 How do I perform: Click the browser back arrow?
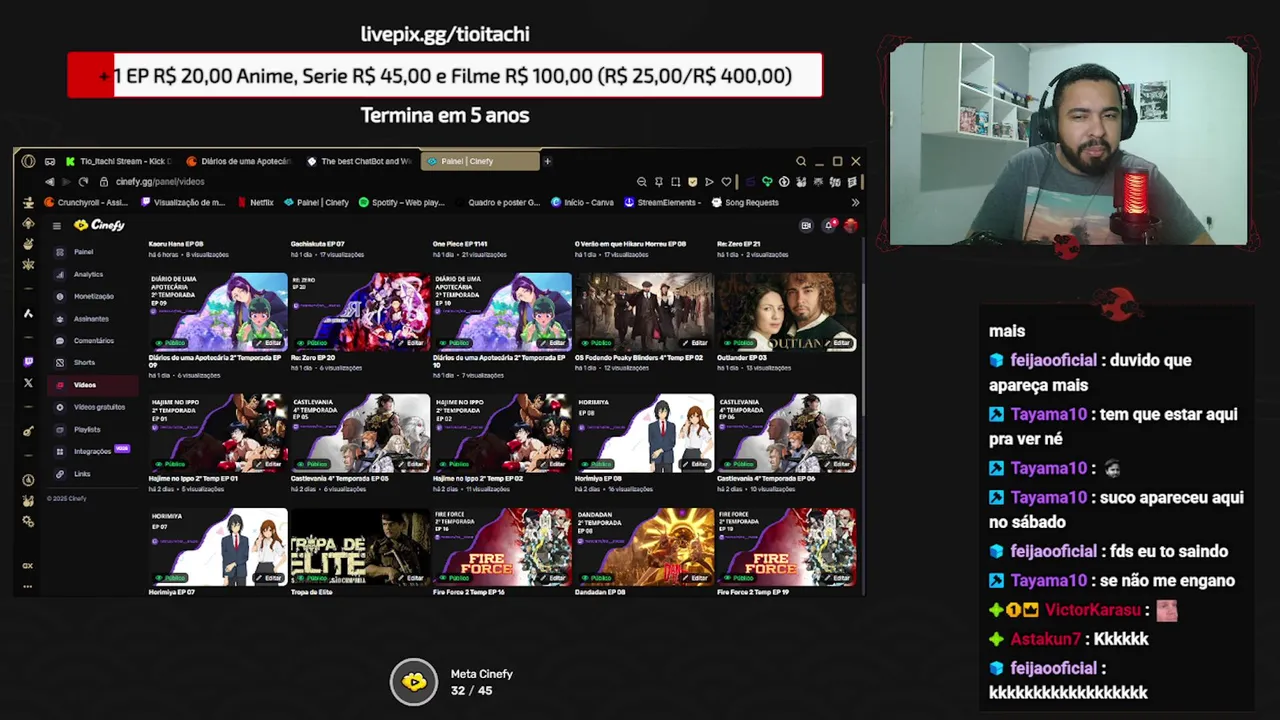tap(49, 182)
